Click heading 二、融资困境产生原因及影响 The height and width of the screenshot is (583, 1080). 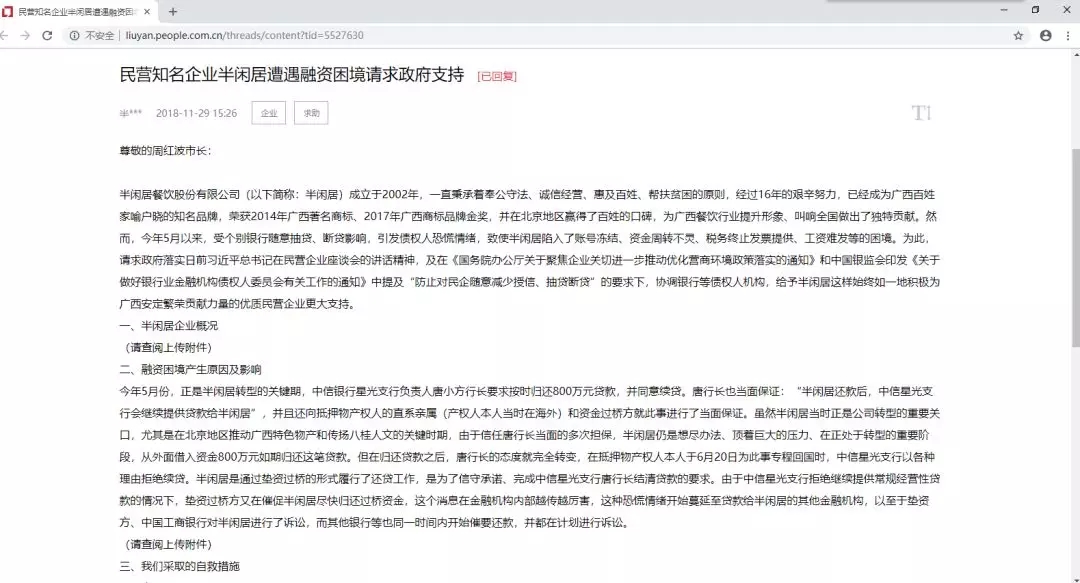(x=190, y=369)
